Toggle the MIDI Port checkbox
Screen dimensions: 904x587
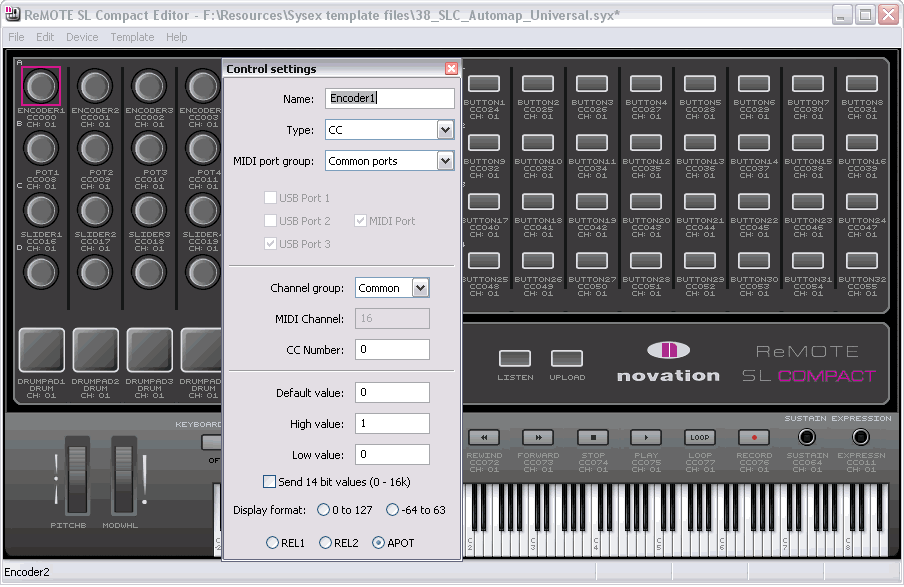pos(360,221)
